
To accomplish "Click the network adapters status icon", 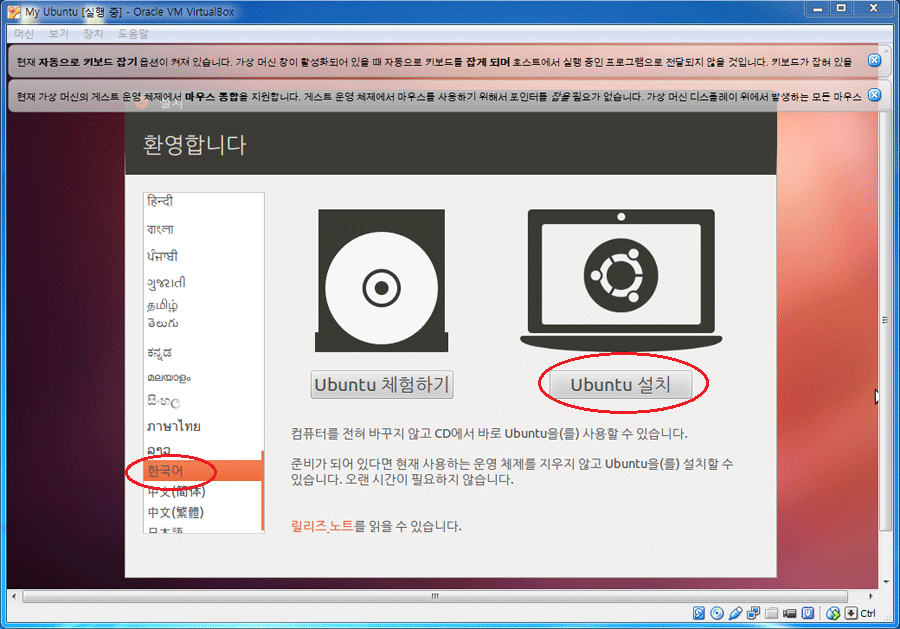I will click(753, 613).
